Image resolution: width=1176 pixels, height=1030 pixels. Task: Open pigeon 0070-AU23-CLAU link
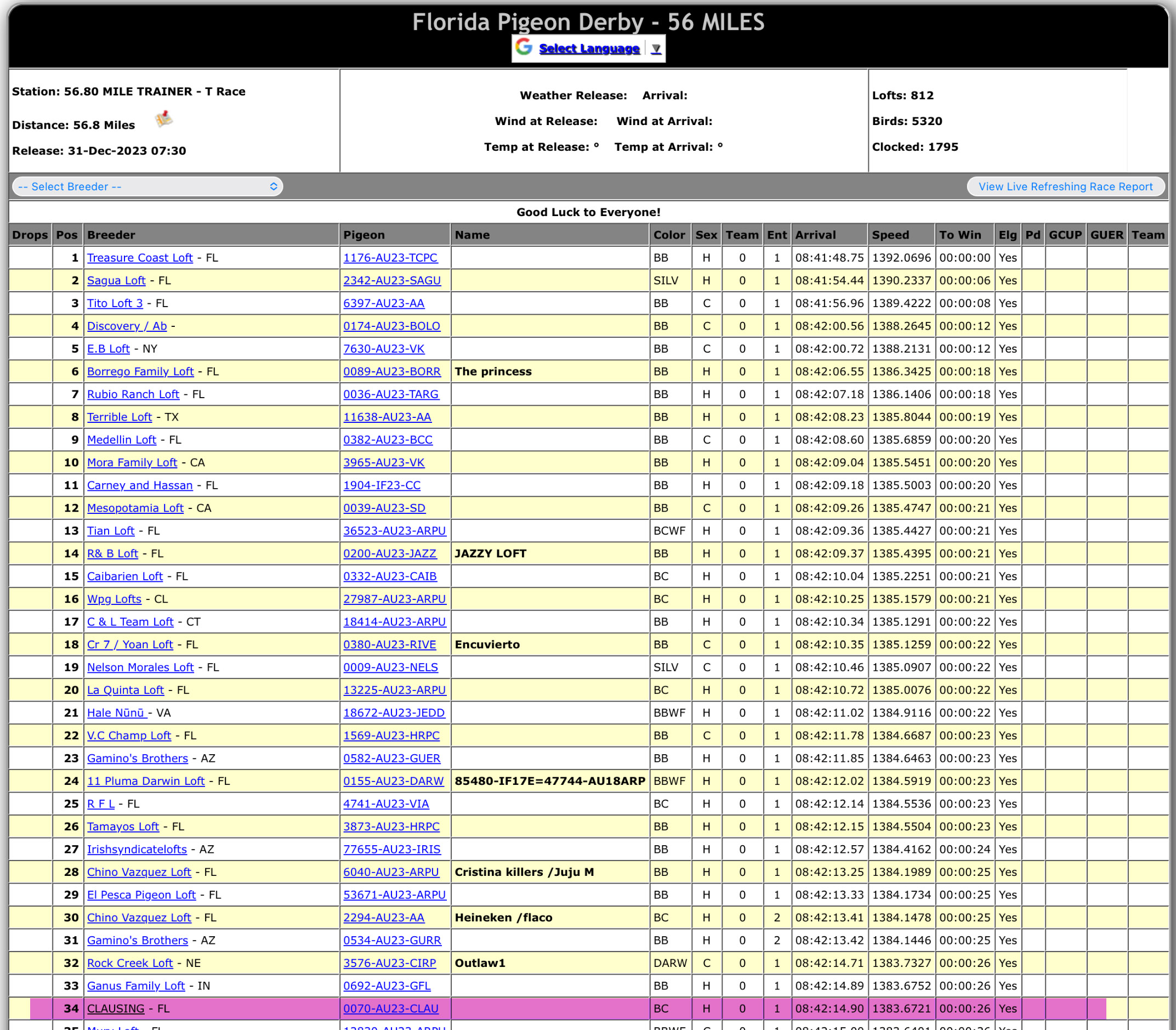pos(391,1008)
